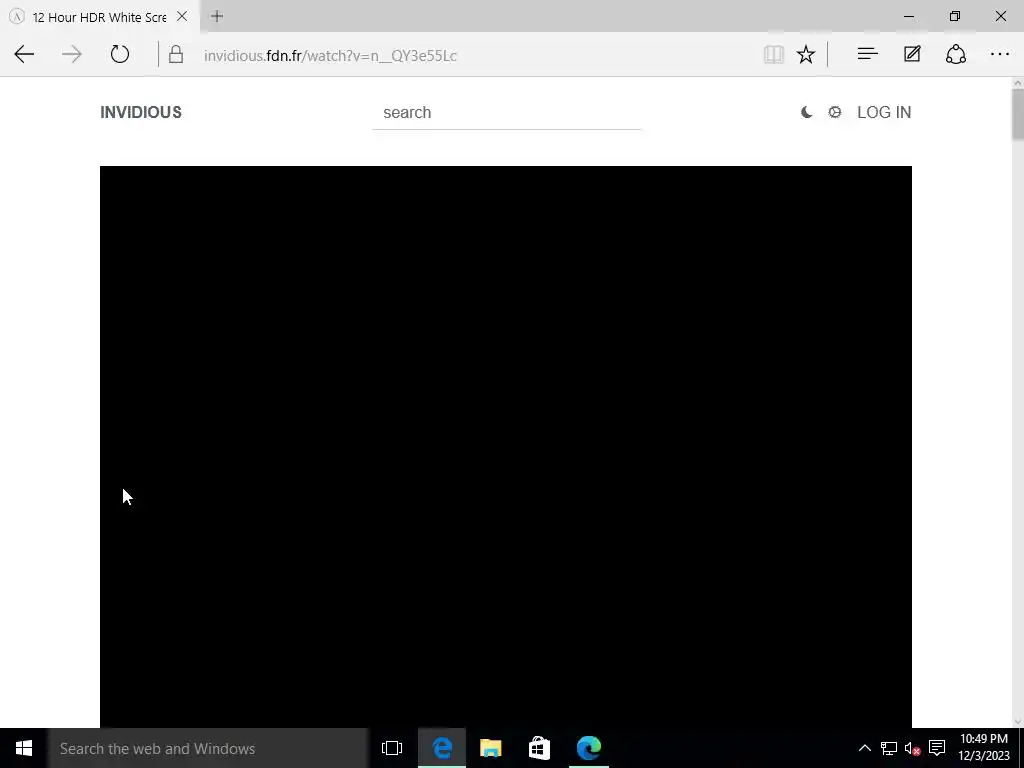Open the Share/Cortana circle icon
The image size is (1024, 768).
(x=956, y=54)
